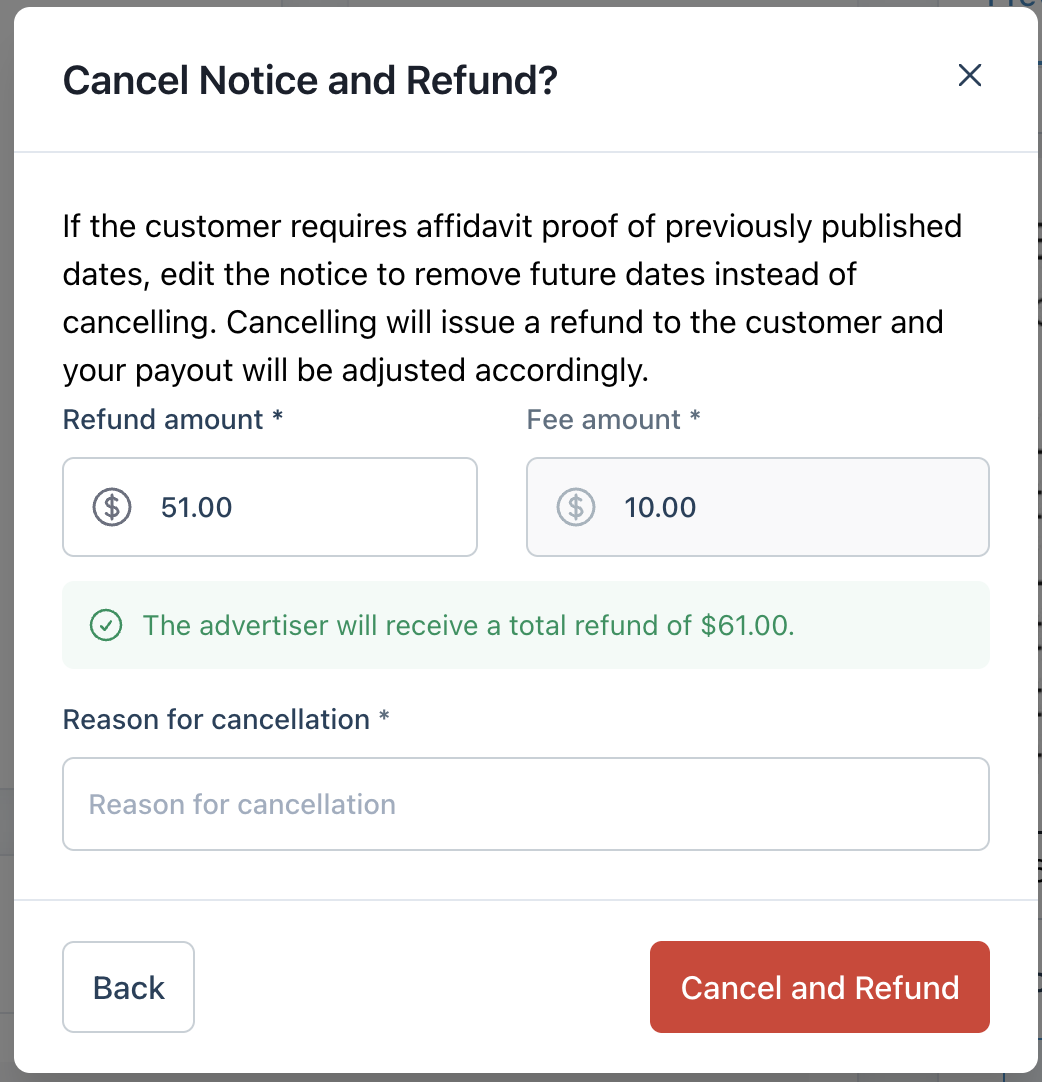This screenshot has width=1042, height=1082.
Task: Click the "Refund amount" field label
Action: click(x=163, y=419)
